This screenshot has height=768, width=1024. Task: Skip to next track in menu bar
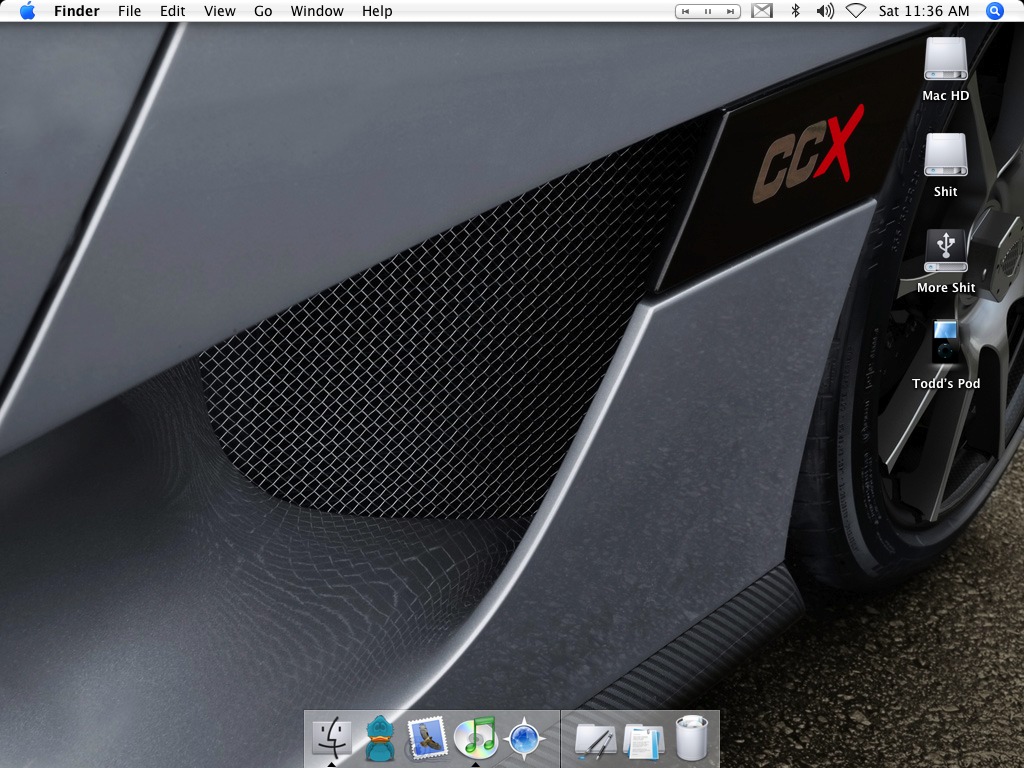(x=730, y=11)
